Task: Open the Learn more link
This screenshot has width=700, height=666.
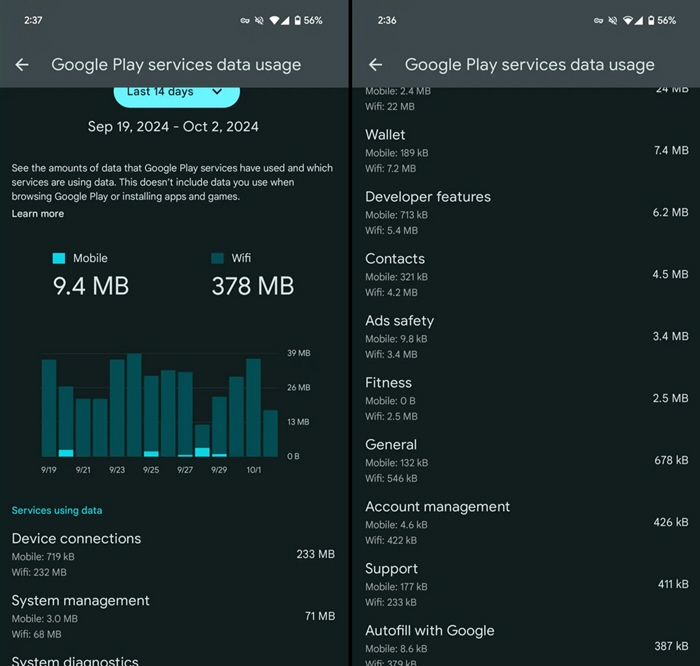Action: pyautogui.click(x=38, y=214)
